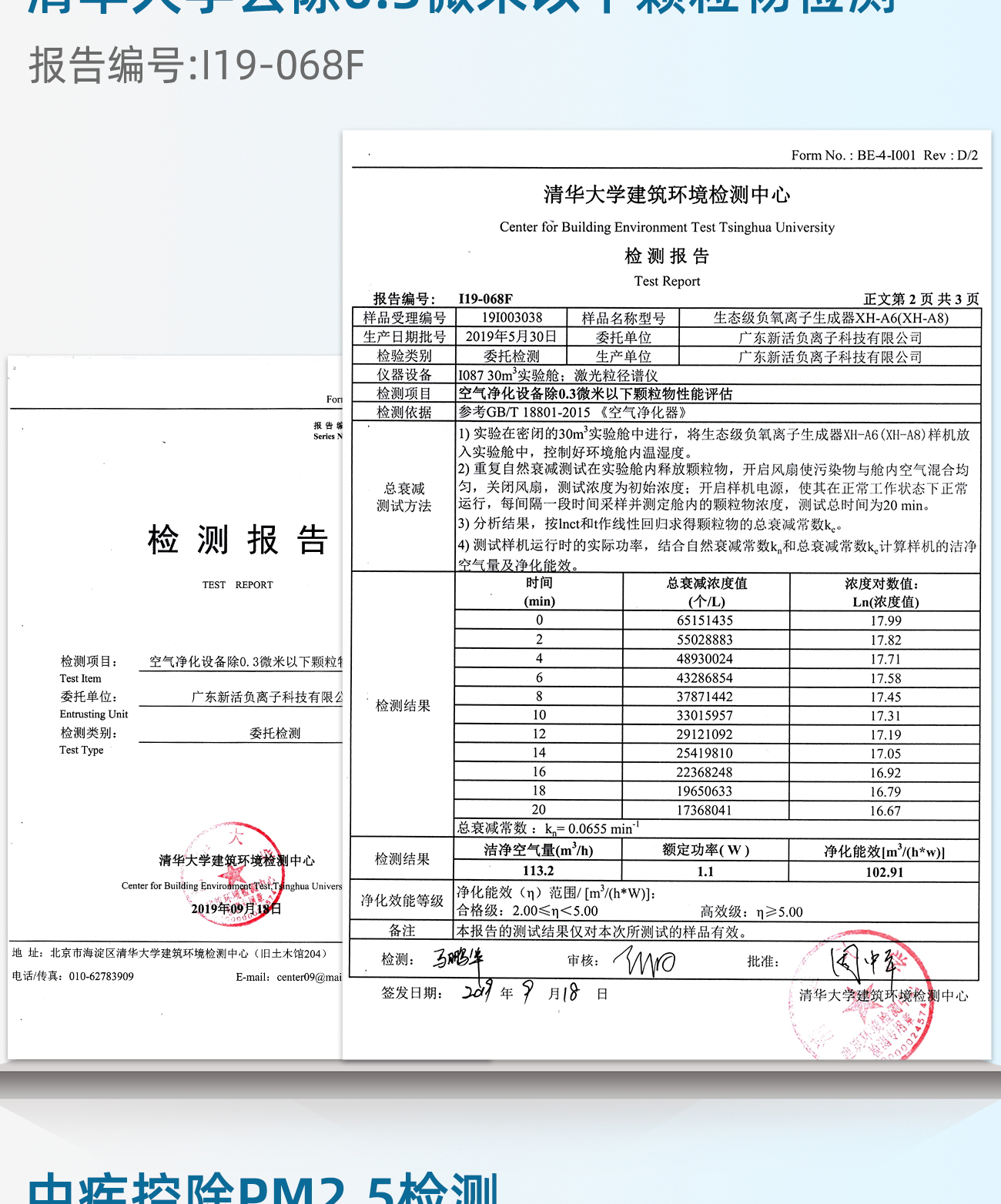Click log value 17.05
The image size is (1001, 1204).
coord(885,754)
